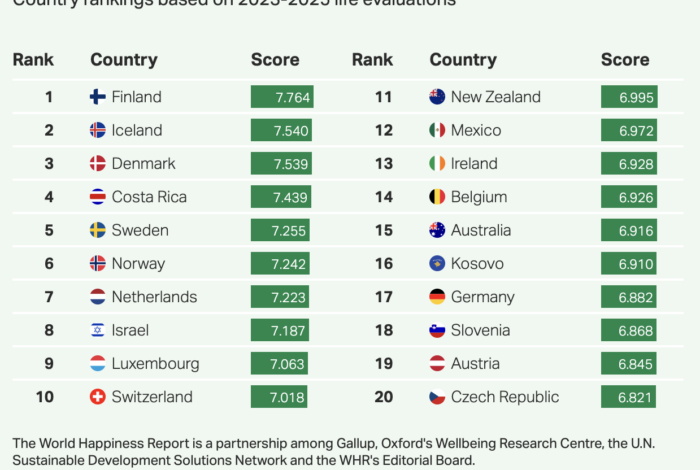Click the Mexico flag icon
Viewport: 700px width, 470px height.
pos(437,130)
